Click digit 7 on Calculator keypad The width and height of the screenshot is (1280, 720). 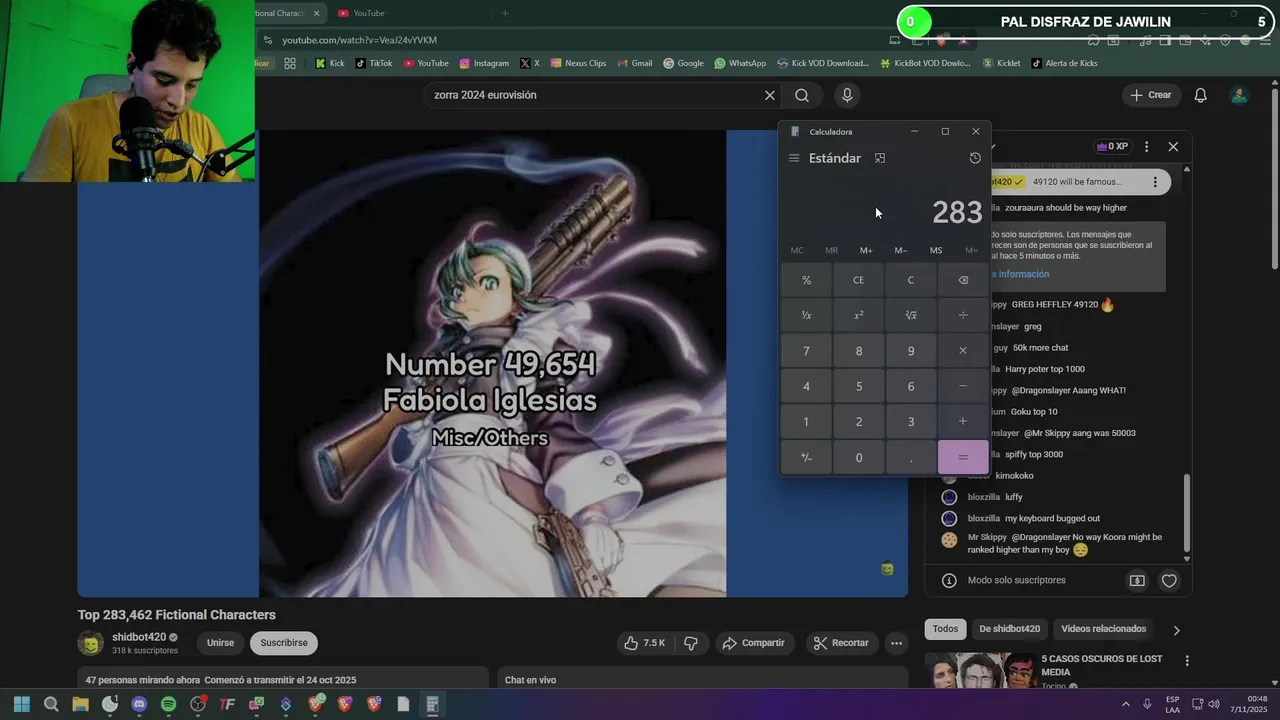(806, 351)
